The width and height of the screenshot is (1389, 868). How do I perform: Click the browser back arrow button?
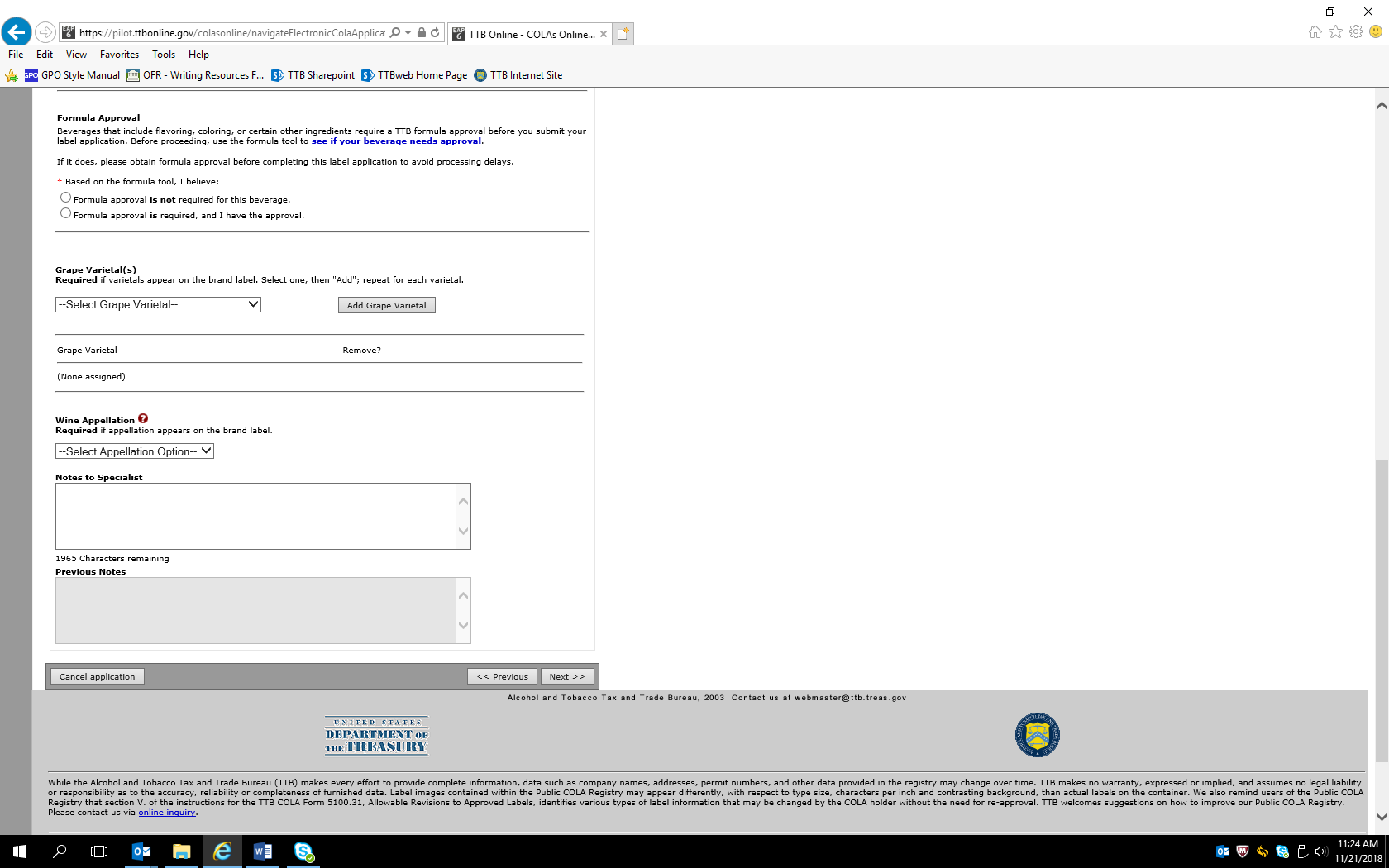[17, 32]
